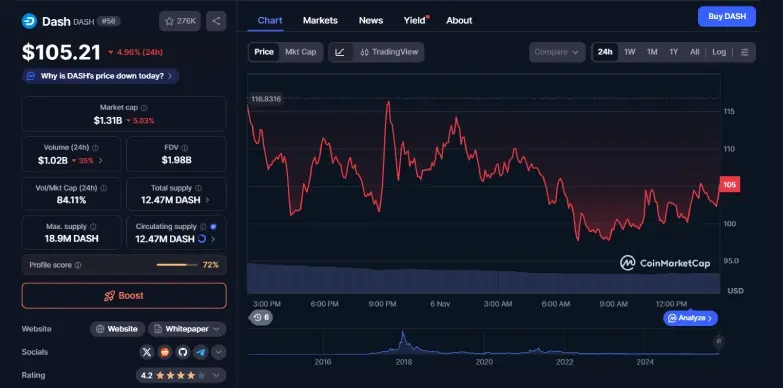Click the AI icon in price-down prompt
This screenshot has height=388, width=783.
point(31,76)
